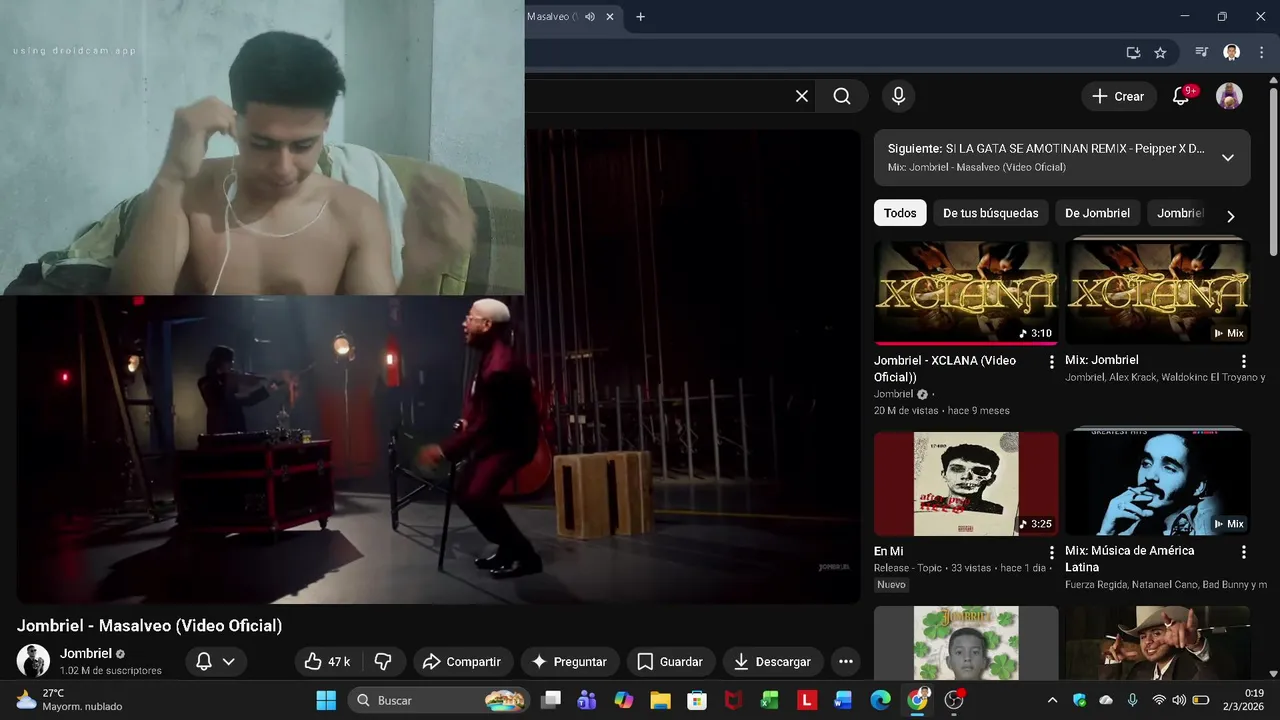Open the Mix: Jombriel XCLANA thumbnail

(x=1157, y=292)
